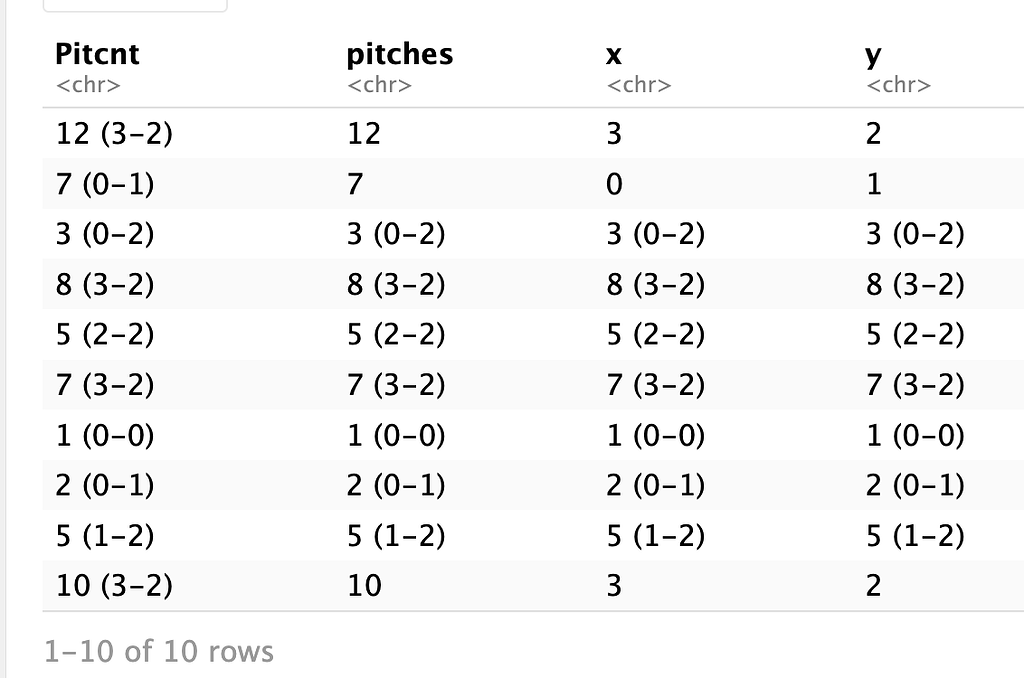Image resolution: width=1024 pixels, height=678 pixels.
Task: Click x column cell reading 5 (2-2)
Action: click(655, 335)
